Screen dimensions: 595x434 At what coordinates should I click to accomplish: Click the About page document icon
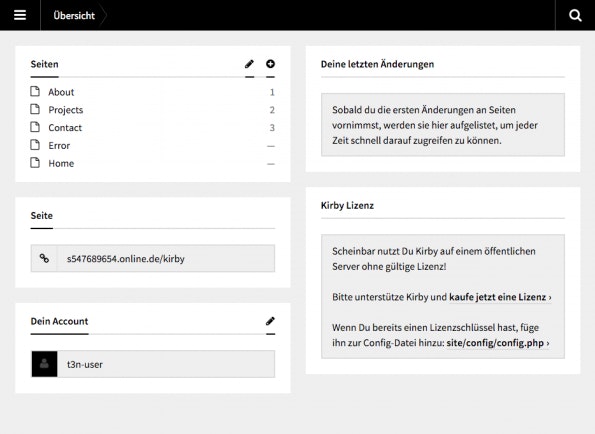tap(35, 91)
